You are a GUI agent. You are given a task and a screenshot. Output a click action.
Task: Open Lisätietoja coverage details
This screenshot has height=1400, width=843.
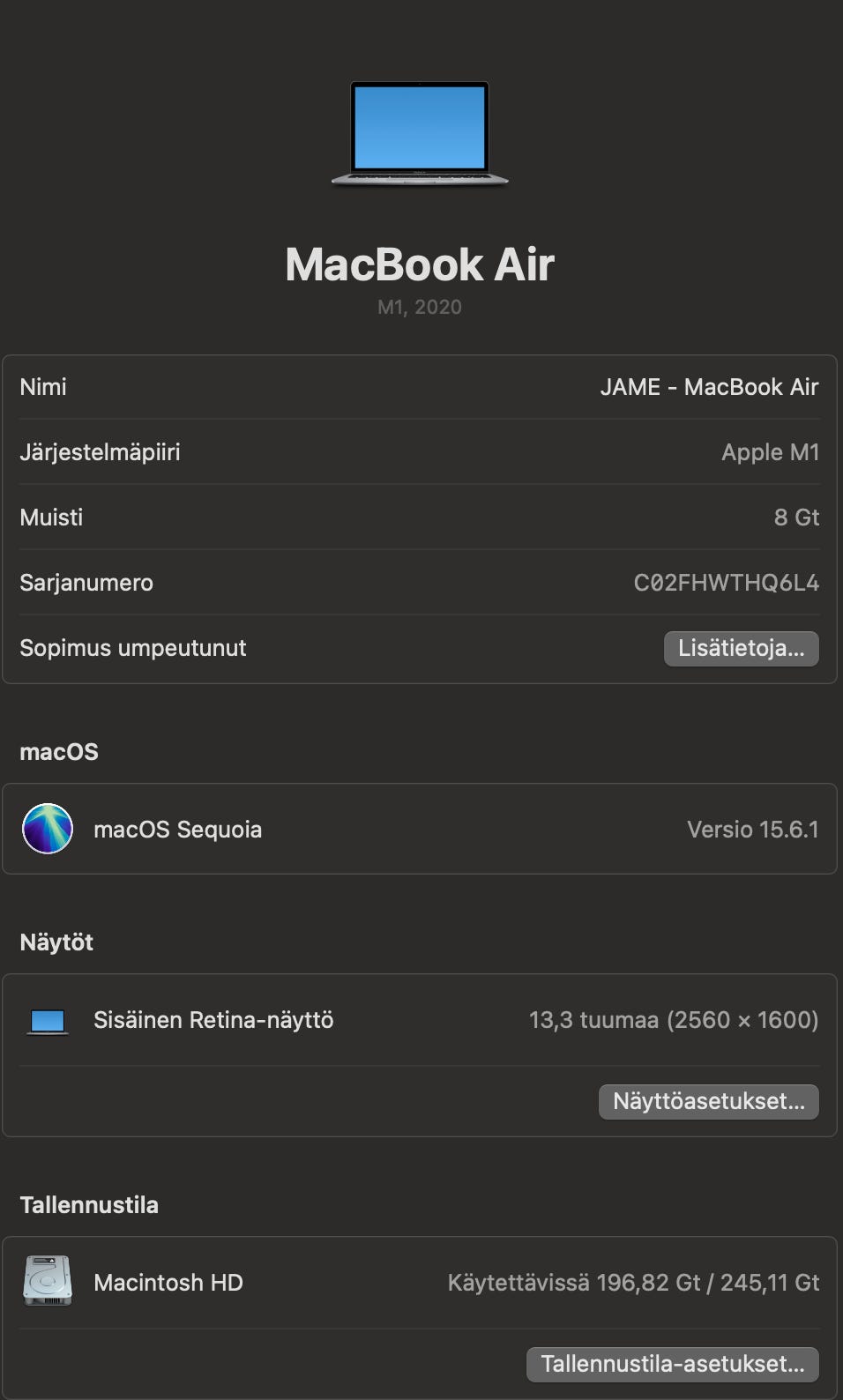pos(741,649)
